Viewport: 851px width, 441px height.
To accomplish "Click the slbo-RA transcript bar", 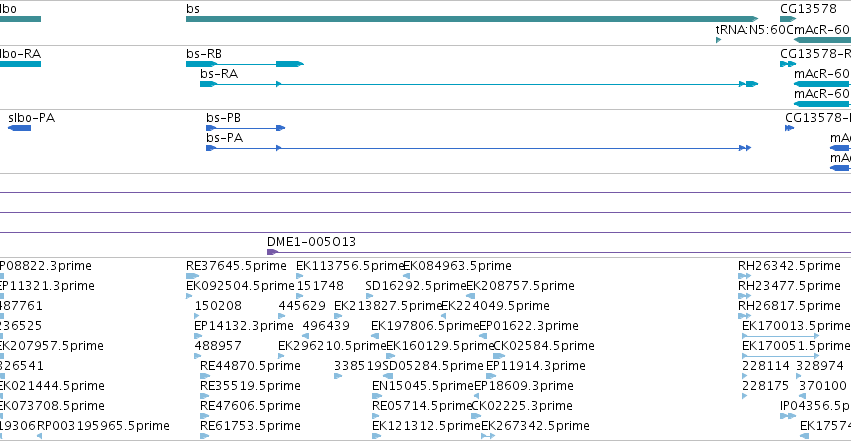I will point(20,64).
